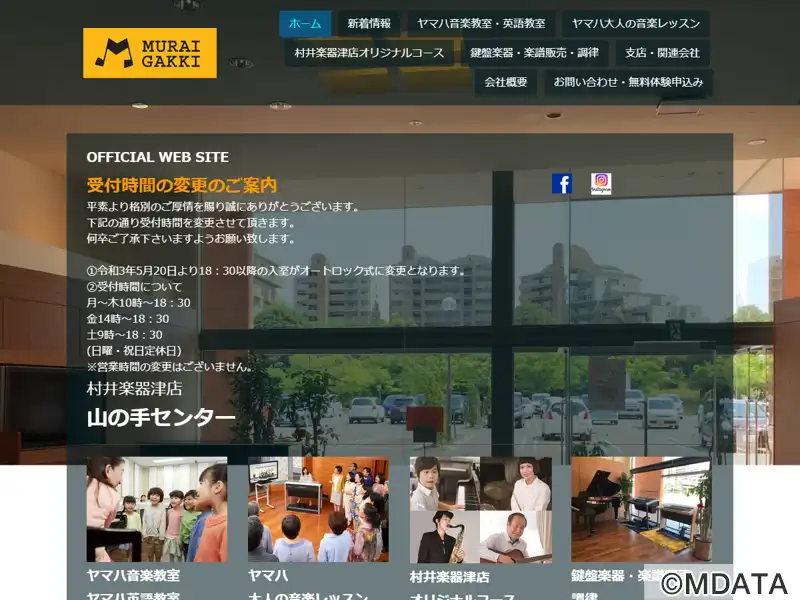Viewport: 800px width, 600px height.
Task: Open お問い合わせ・無料体験申込み menu item
Action: (x=629, y=82)
